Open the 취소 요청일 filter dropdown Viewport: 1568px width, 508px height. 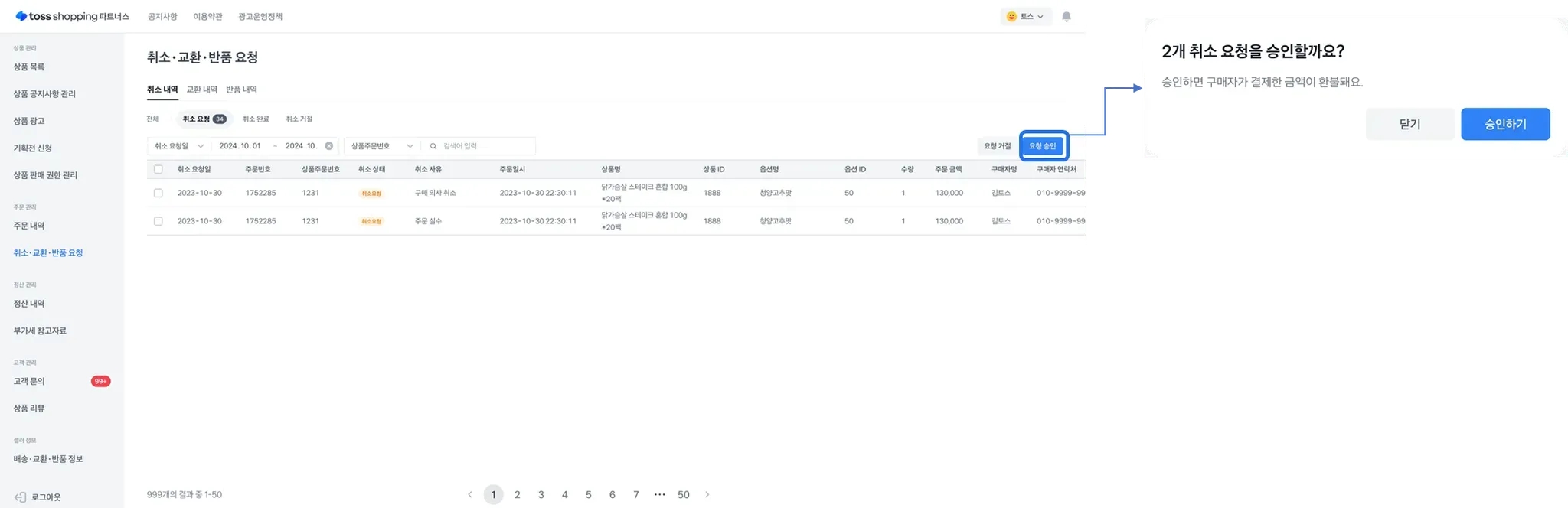(x=178, y=146)
